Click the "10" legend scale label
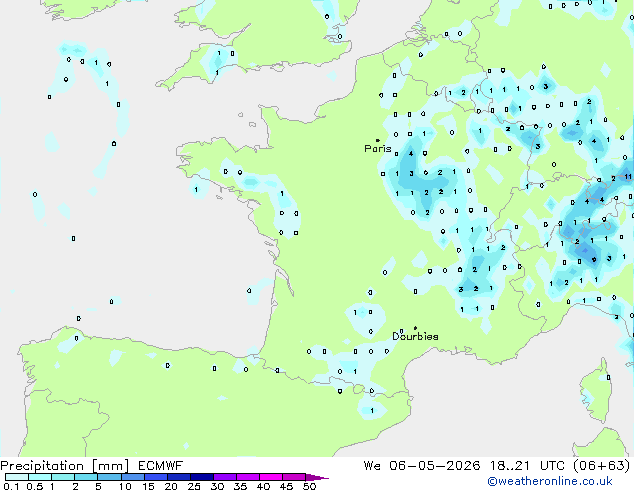The width and height of the screenshot is (634, 490). 125,486
